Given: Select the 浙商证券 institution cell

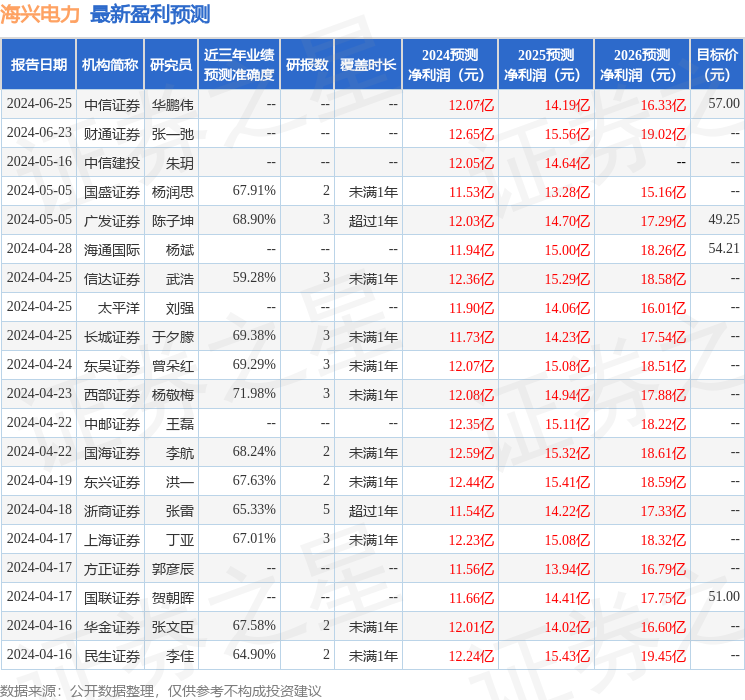Looking at the screenshot, I should point(112,511).
